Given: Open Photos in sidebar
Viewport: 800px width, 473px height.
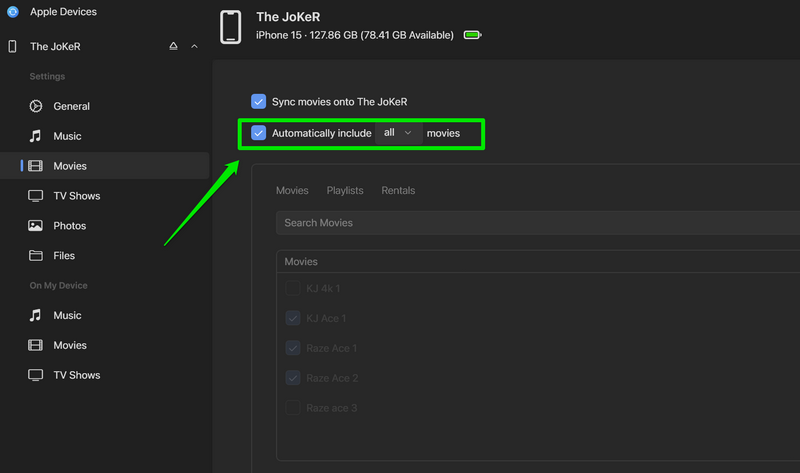Looking at the screenshot, I should pyautogui.click(x=69, y=226).
